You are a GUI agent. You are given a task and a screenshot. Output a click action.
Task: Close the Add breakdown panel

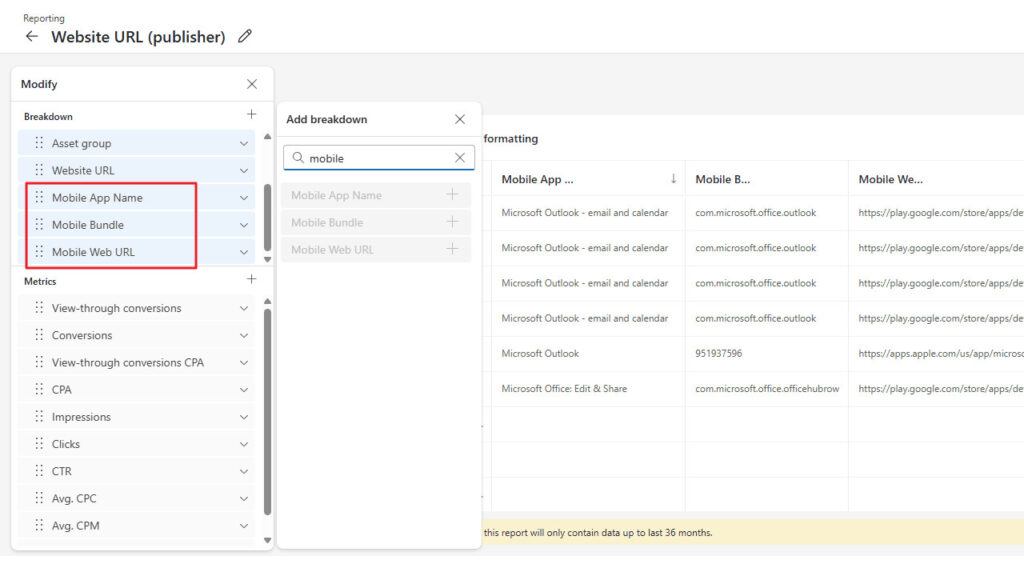(460, 120)
